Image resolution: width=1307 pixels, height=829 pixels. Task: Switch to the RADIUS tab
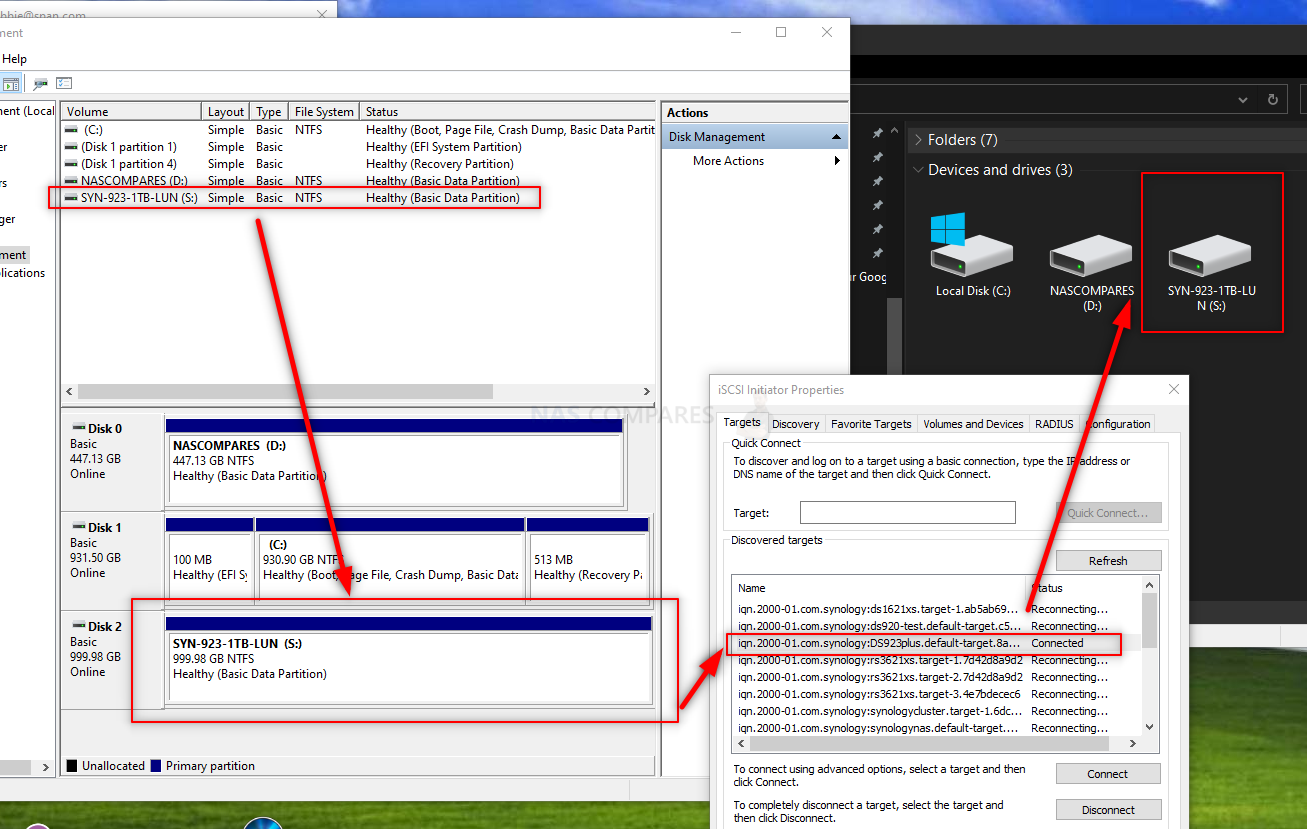pyautogui.click(x=1054, y=424)
